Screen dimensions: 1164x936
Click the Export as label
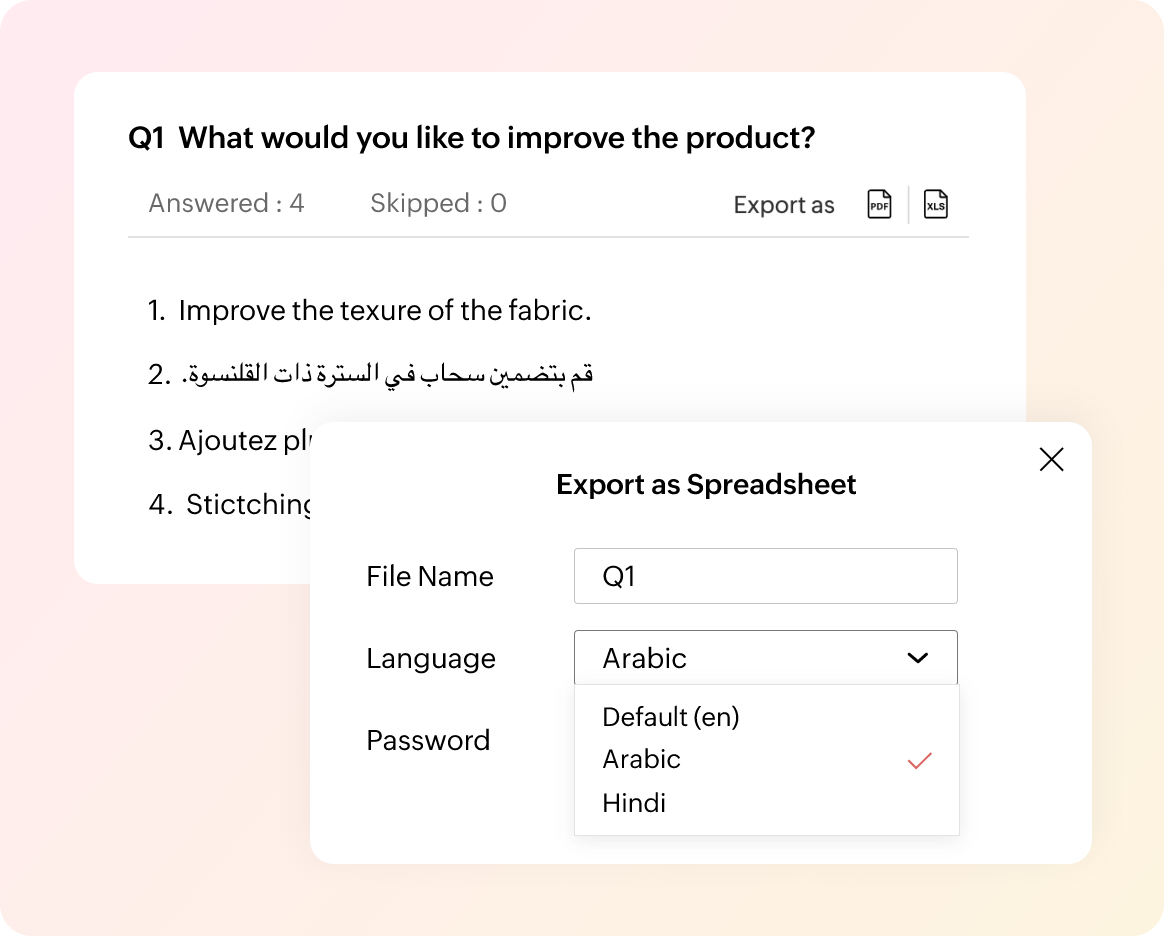784,204
